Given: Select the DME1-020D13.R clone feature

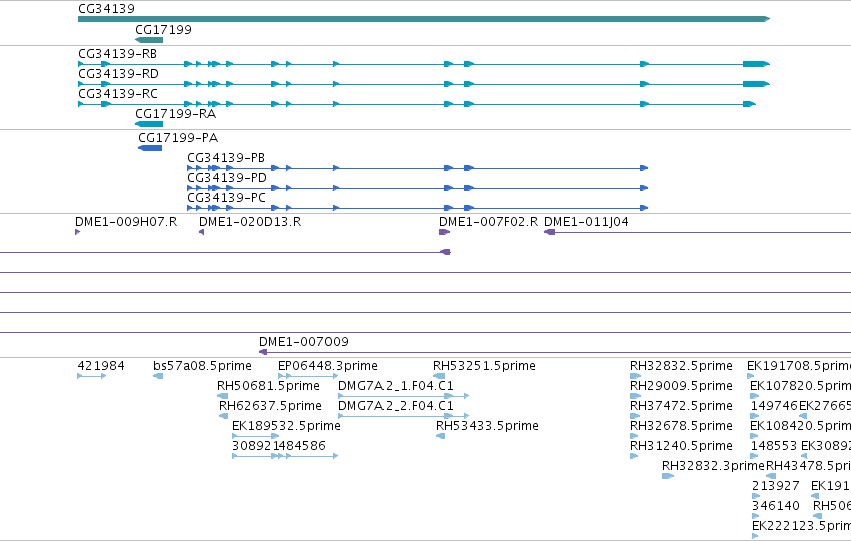Looking at the screenshot, I should [201, 232].
